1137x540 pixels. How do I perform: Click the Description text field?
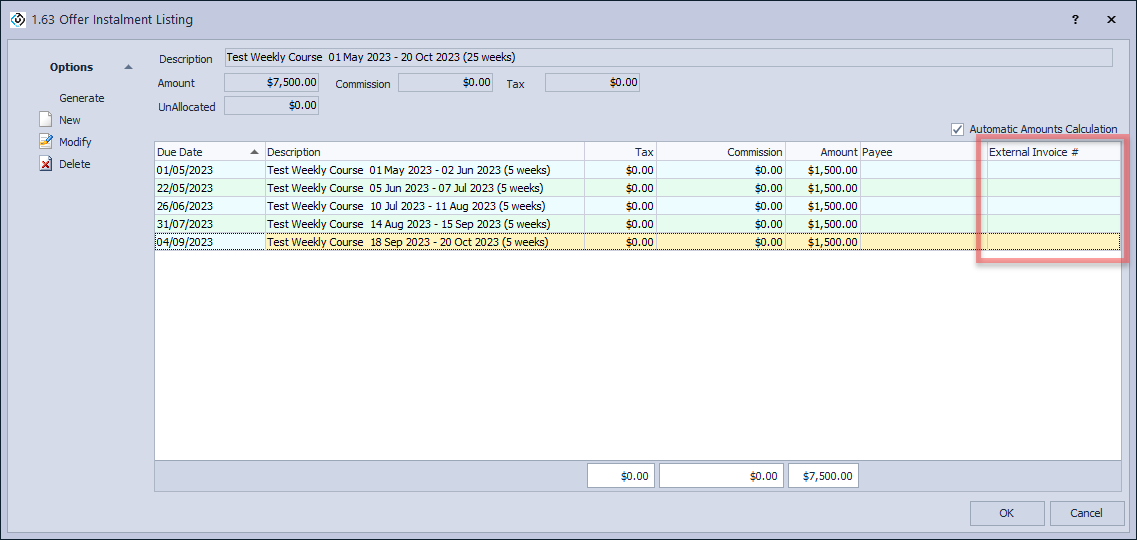[x=667, y=58]
